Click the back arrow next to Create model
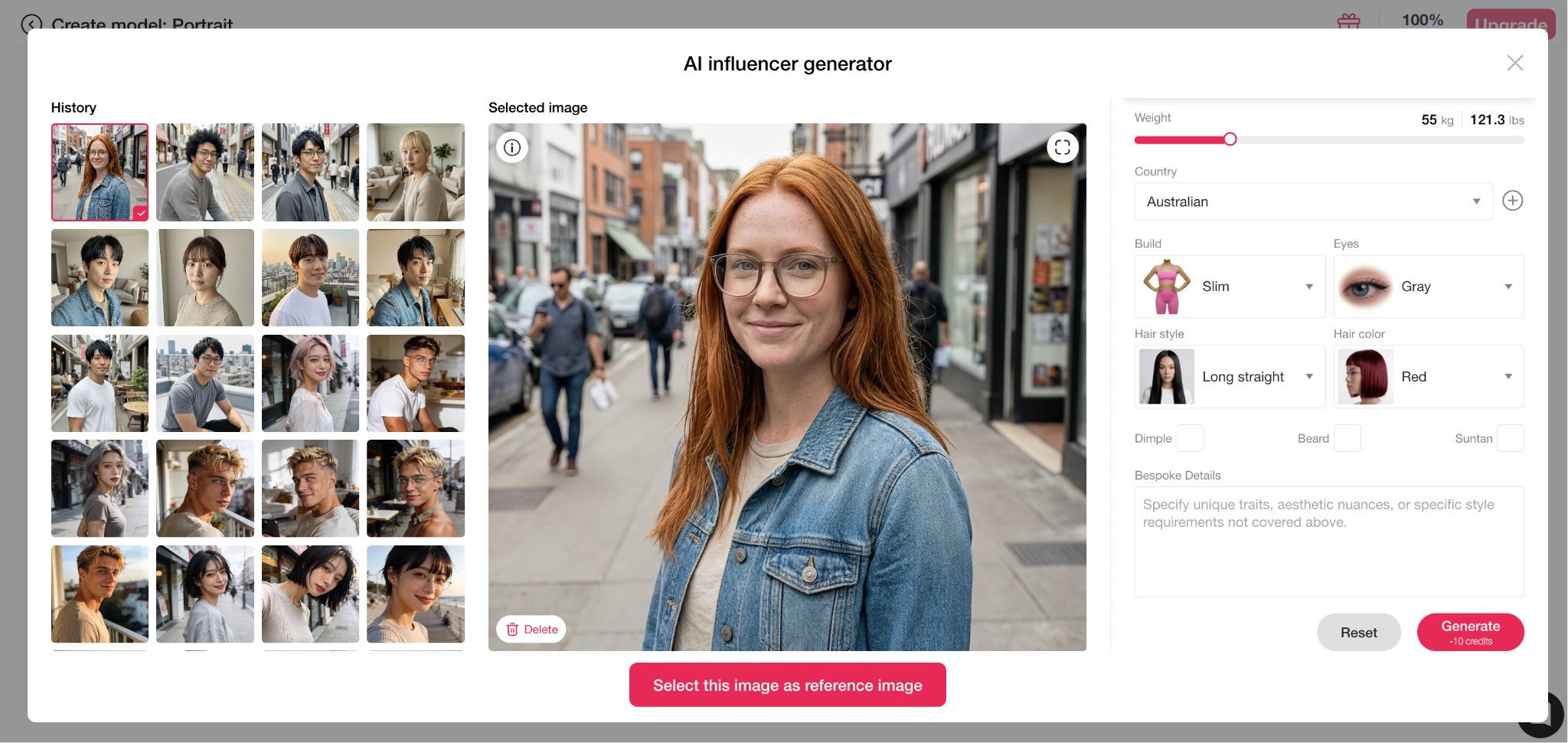 31,24
